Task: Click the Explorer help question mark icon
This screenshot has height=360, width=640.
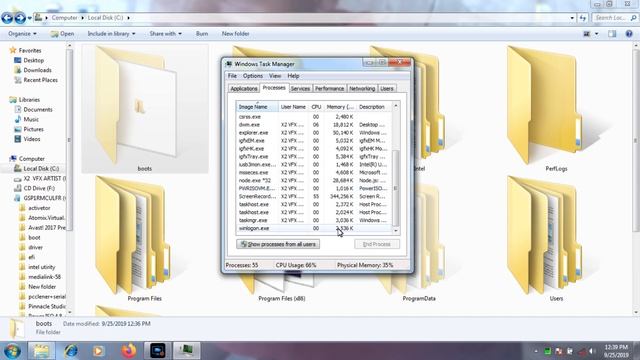Action: [629, 34]
